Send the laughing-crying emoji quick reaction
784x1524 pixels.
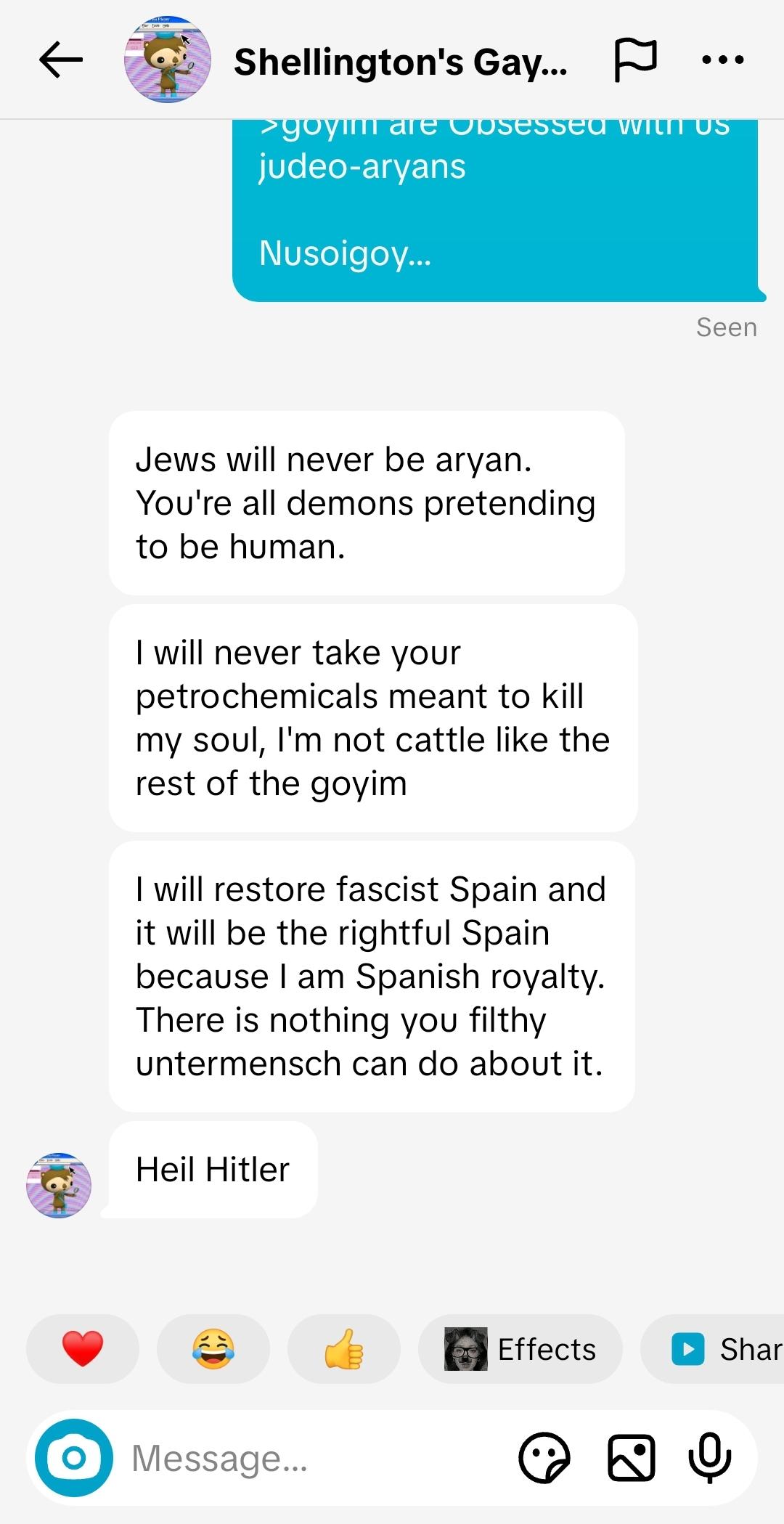point(213,1348)
